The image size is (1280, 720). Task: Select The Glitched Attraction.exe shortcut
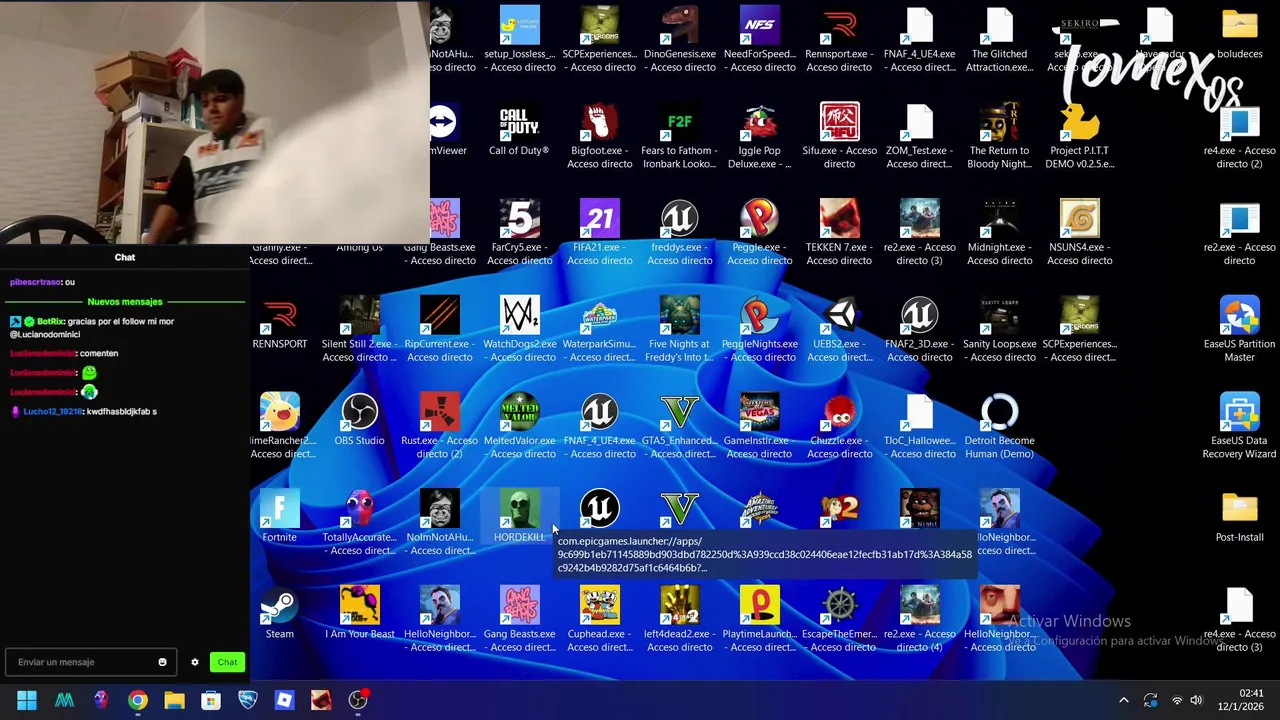[999, 39]
